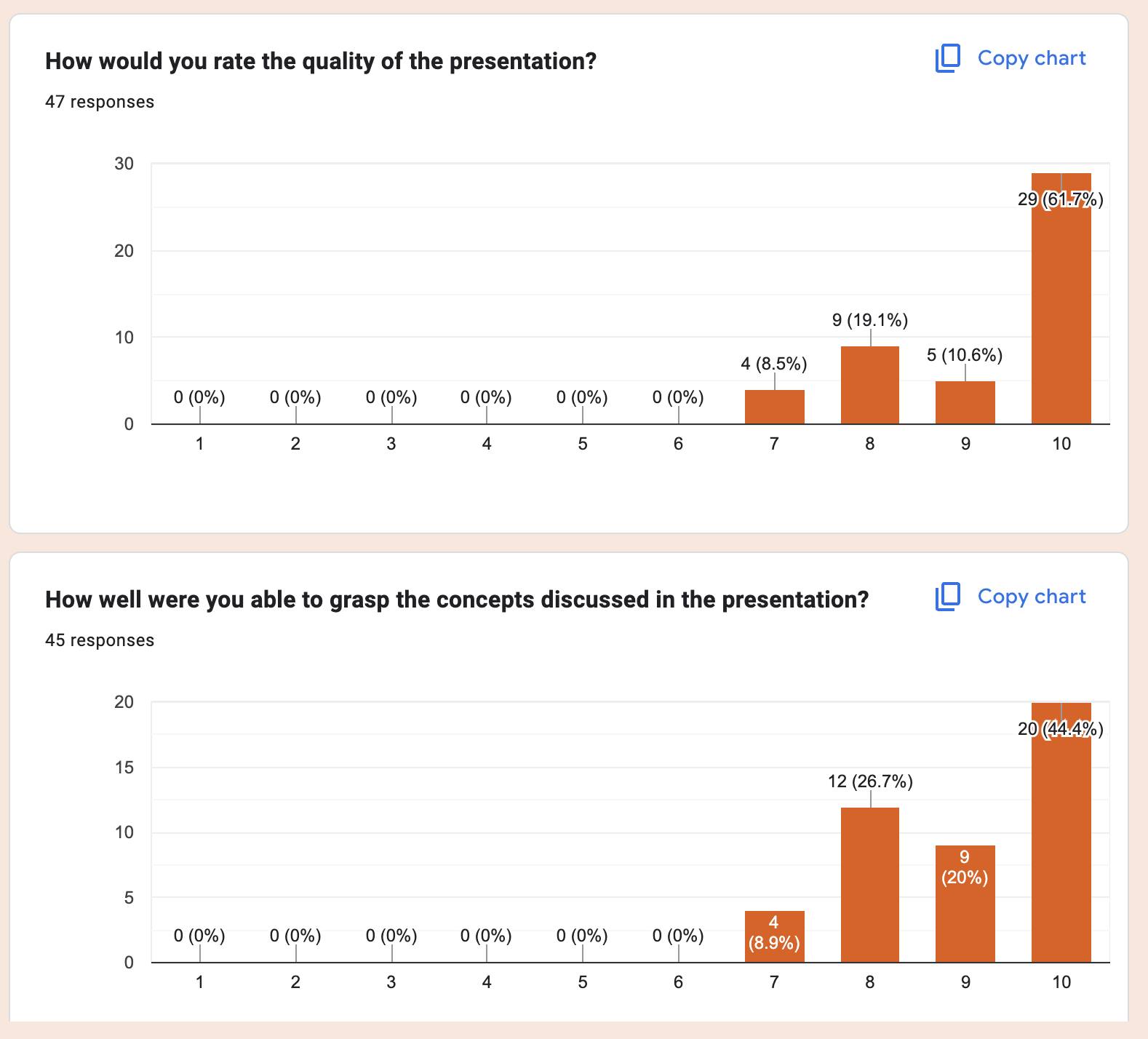Click 'Copy chart' text in second card
This screenshot has height=1039, width=1148.
1031,597
